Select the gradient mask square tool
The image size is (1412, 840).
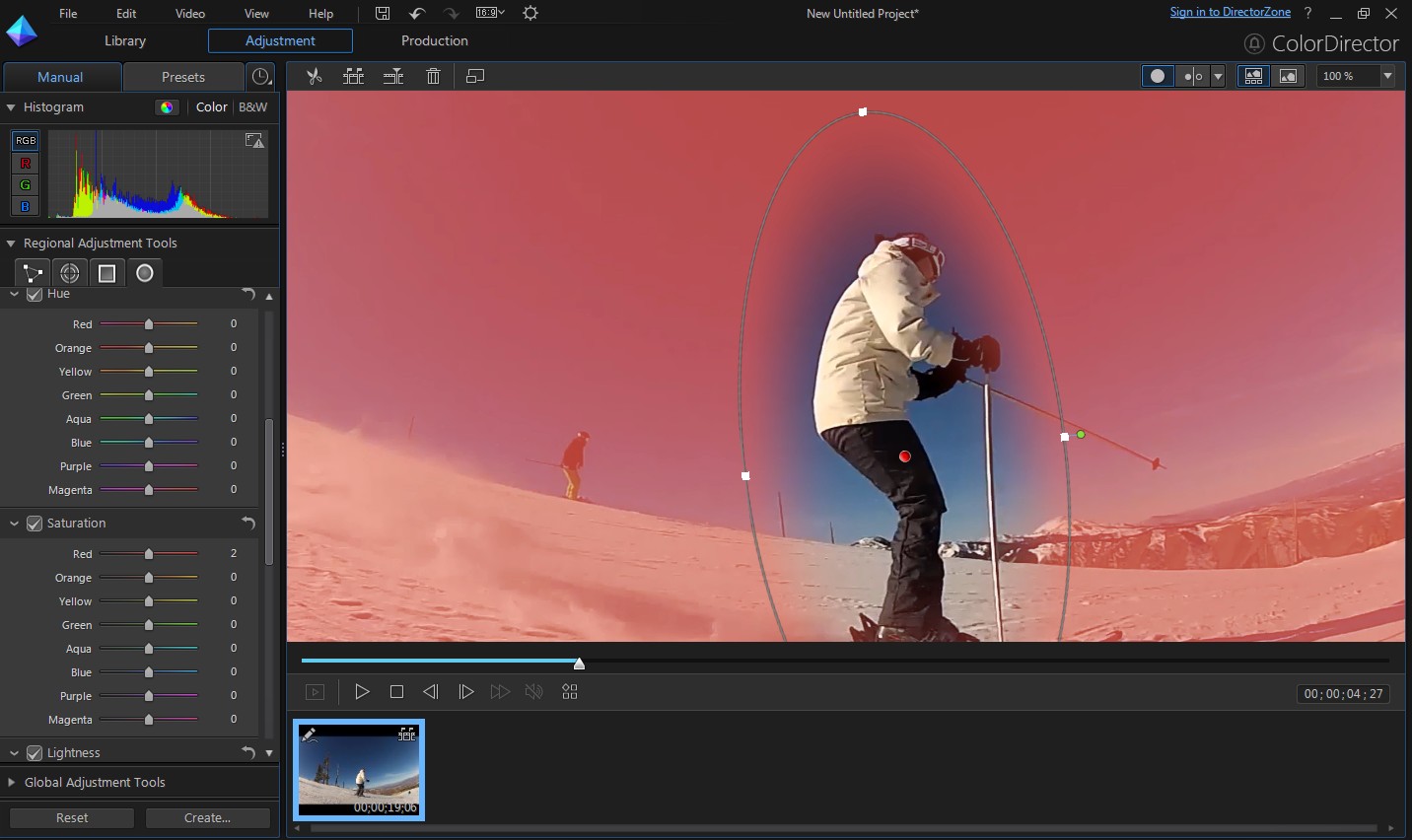(107, 273)
